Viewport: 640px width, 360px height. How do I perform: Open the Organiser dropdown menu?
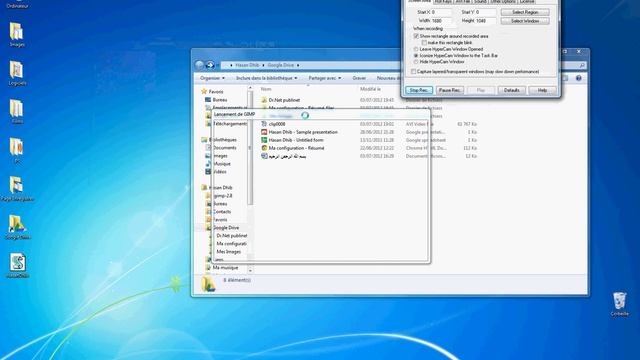click(212, 78)
